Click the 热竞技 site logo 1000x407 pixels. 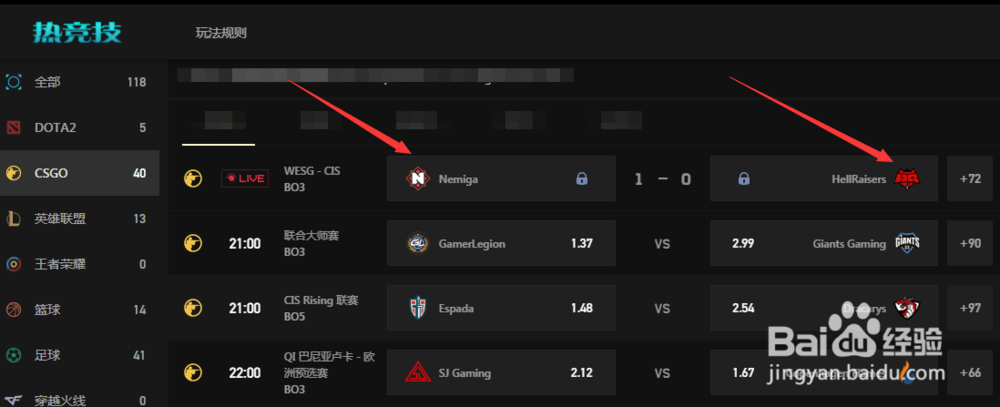click(x=77, y=32)
